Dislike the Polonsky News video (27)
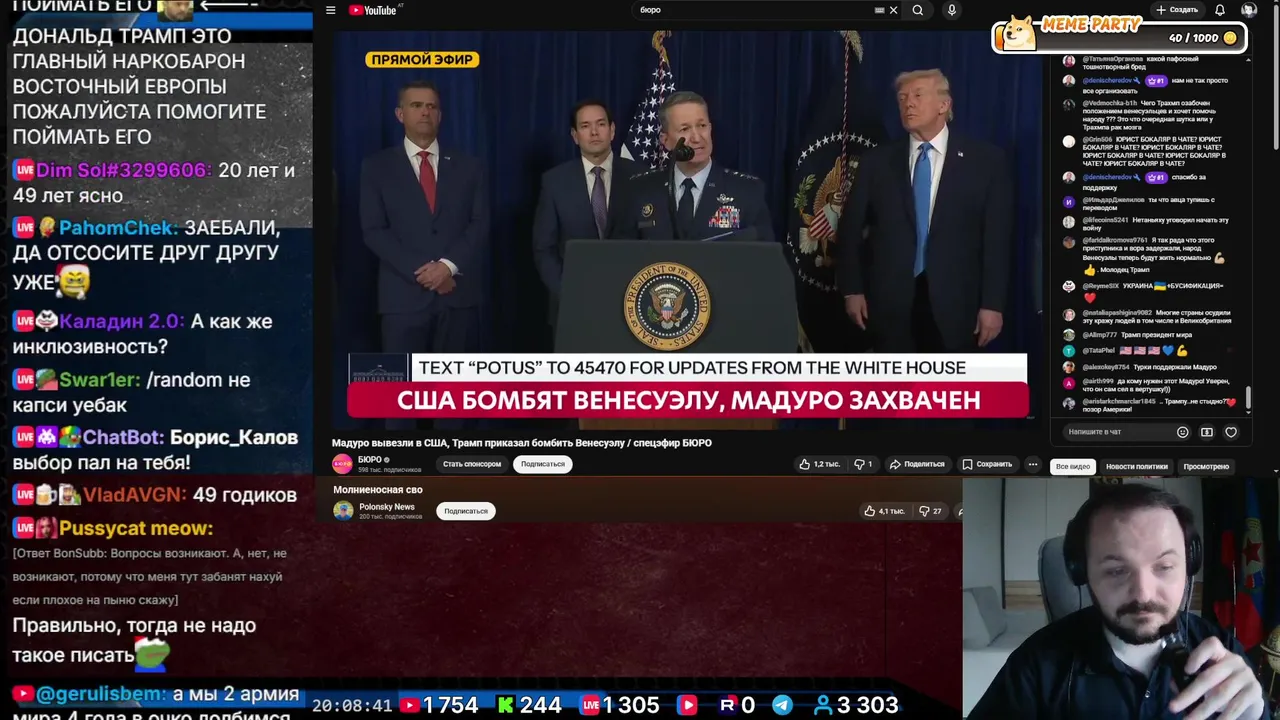1280x720 pixels. point(931,511)
